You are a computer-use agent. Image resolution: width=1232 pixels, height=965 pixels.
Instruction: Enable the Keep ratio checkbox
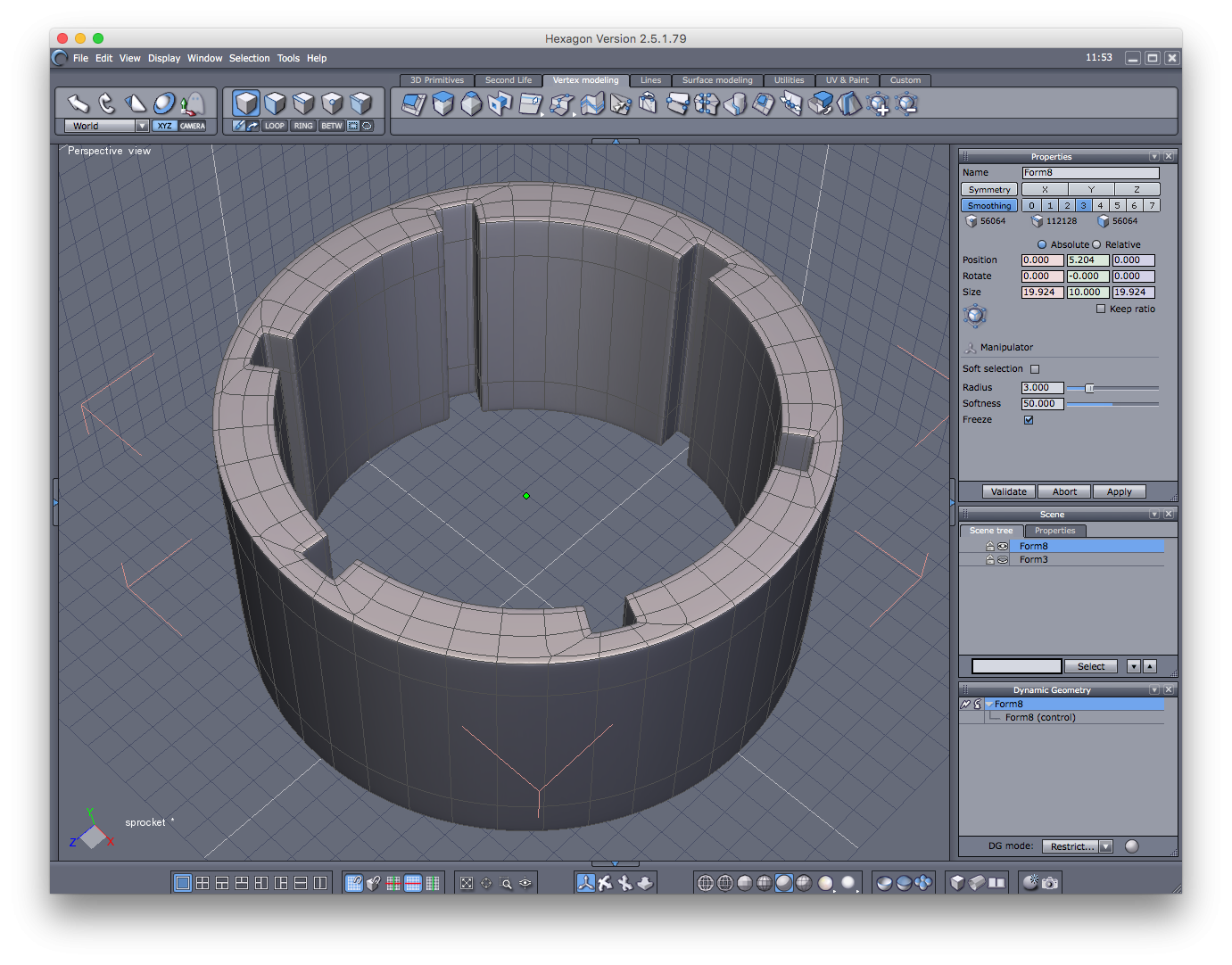coord(1101,309)
